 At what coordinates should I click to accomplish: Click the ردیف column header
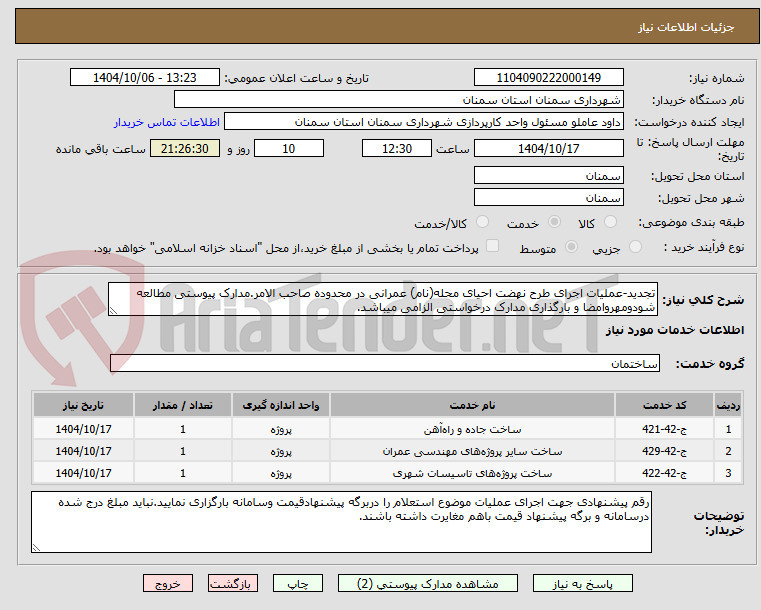(728, 405)
